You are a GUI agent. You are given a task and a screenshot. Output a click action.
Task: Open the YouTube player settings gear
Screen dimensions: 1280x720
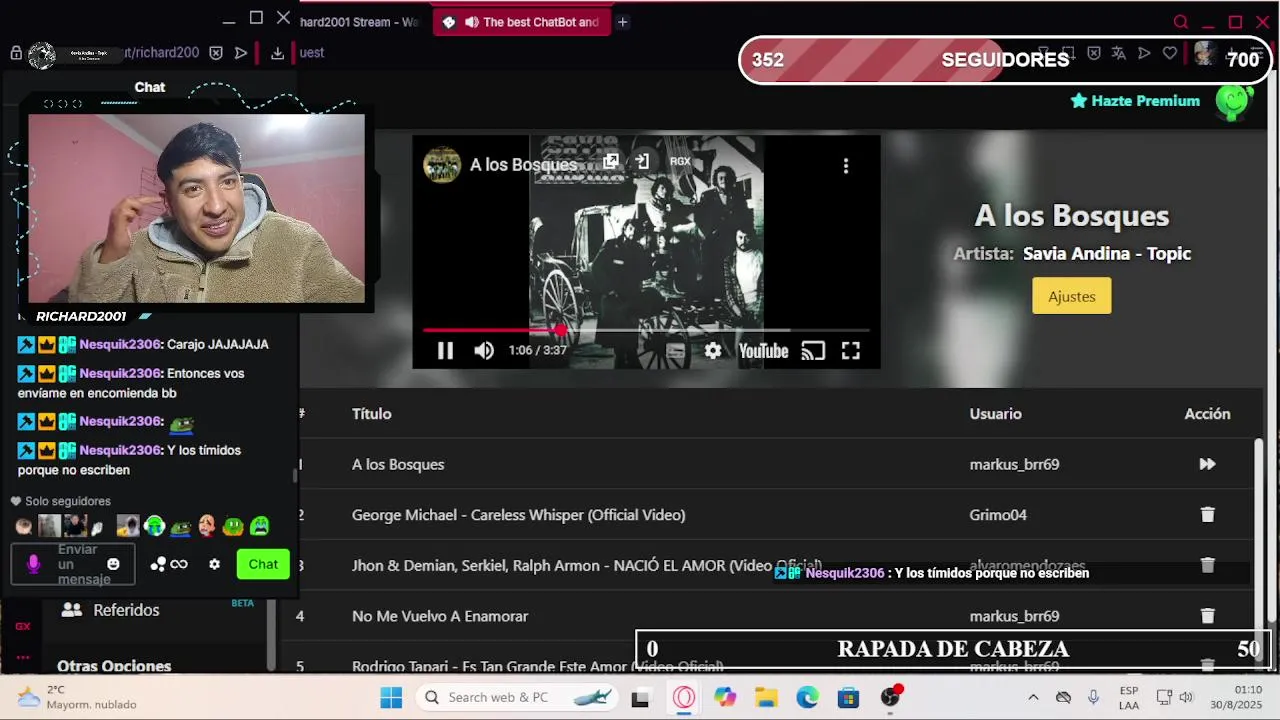point(713,351)
